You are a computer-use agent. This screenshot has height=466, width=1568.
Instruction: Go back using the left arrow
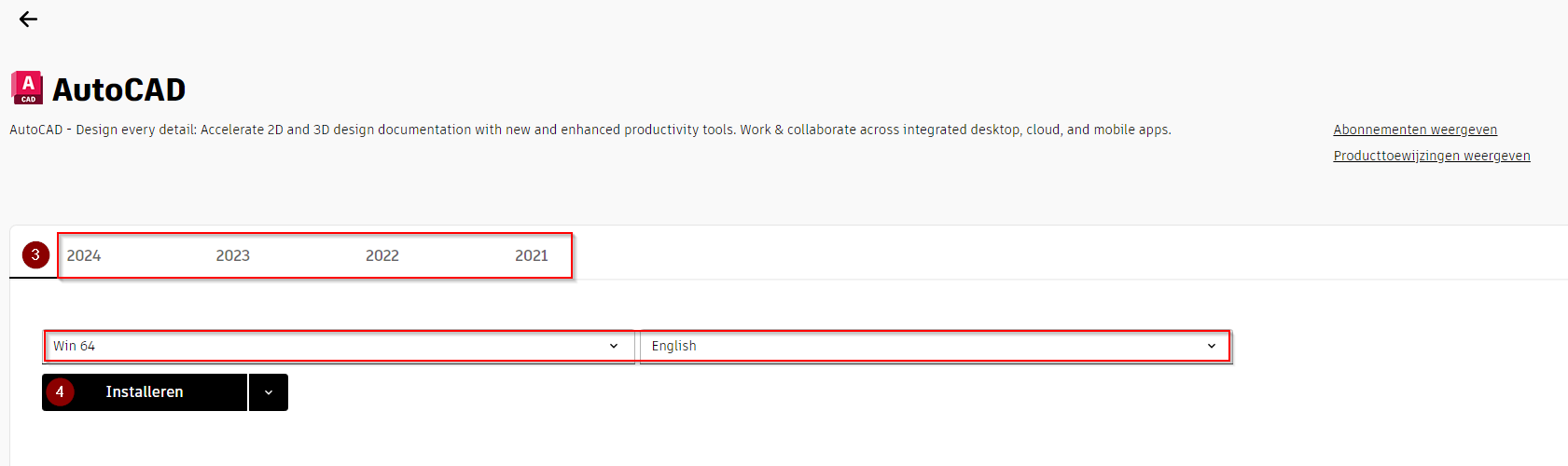28,19
